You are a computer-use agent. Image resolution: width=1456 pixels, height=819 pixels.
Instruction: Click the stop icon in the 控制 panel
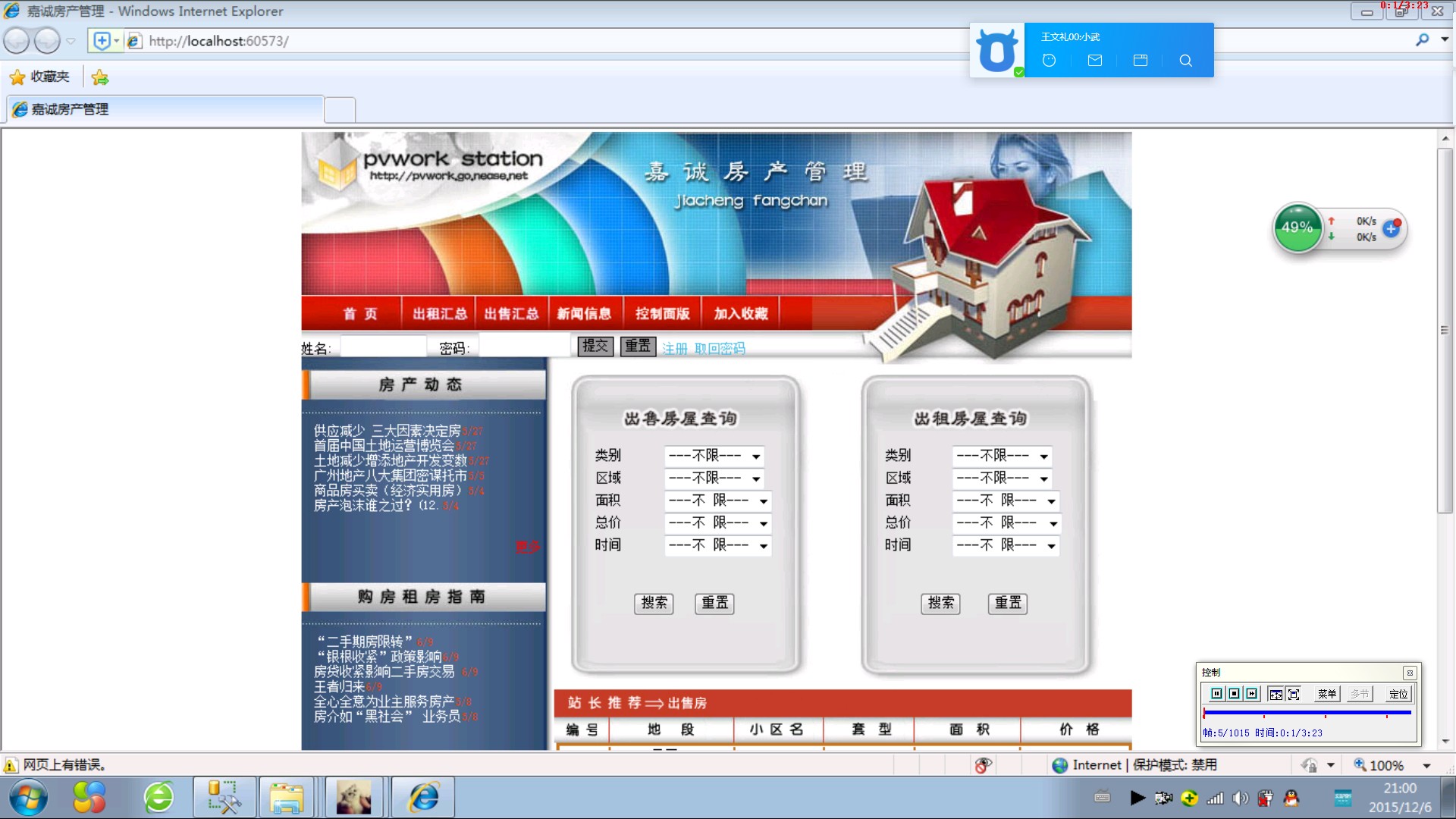click(x=1234, y=694)
